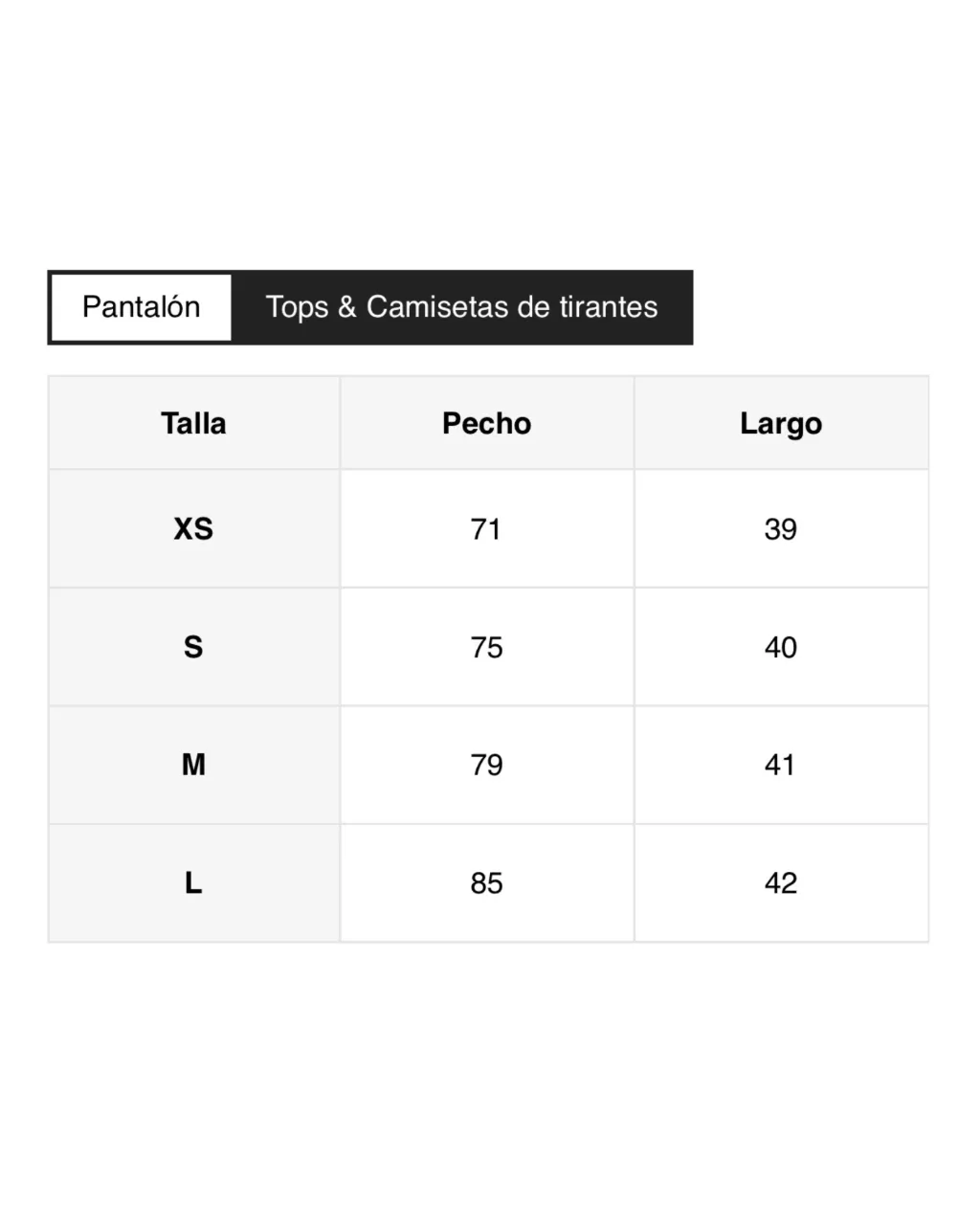This screenshot has height=1225, width=980.
Task: Click the XS Pecho value 71
Action: pyautogui.click(x=486, y=528)
